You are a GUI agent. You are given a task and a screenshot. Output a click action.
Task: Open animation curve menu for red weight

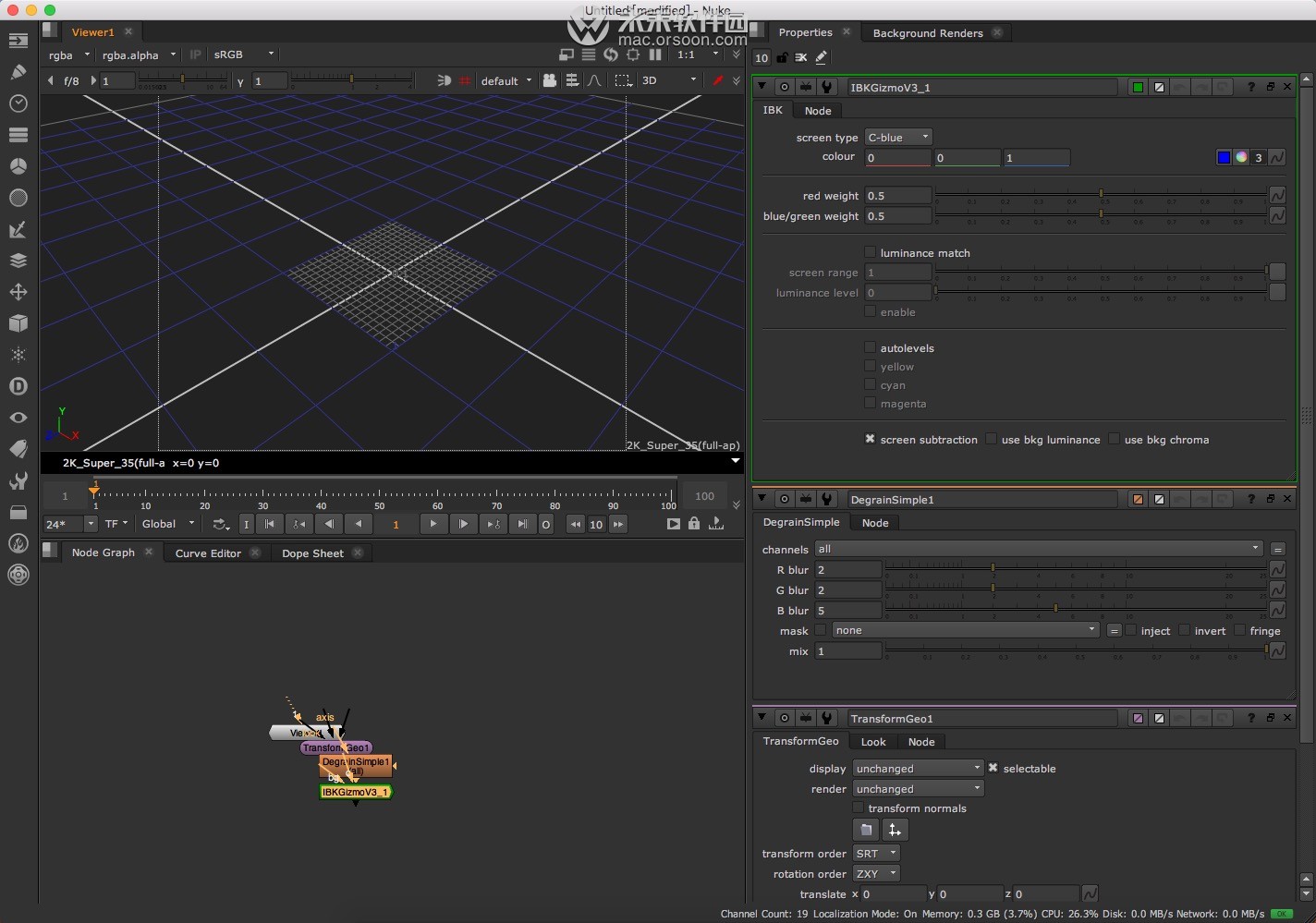[1277, 195]
